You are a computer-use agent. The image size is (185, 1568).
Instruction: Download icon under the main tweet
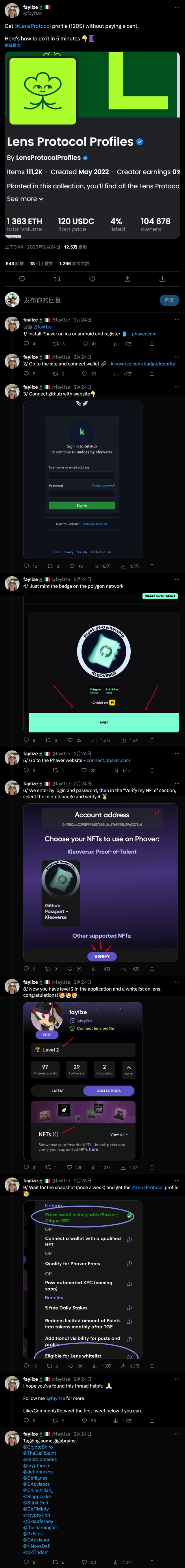[162, 279]
